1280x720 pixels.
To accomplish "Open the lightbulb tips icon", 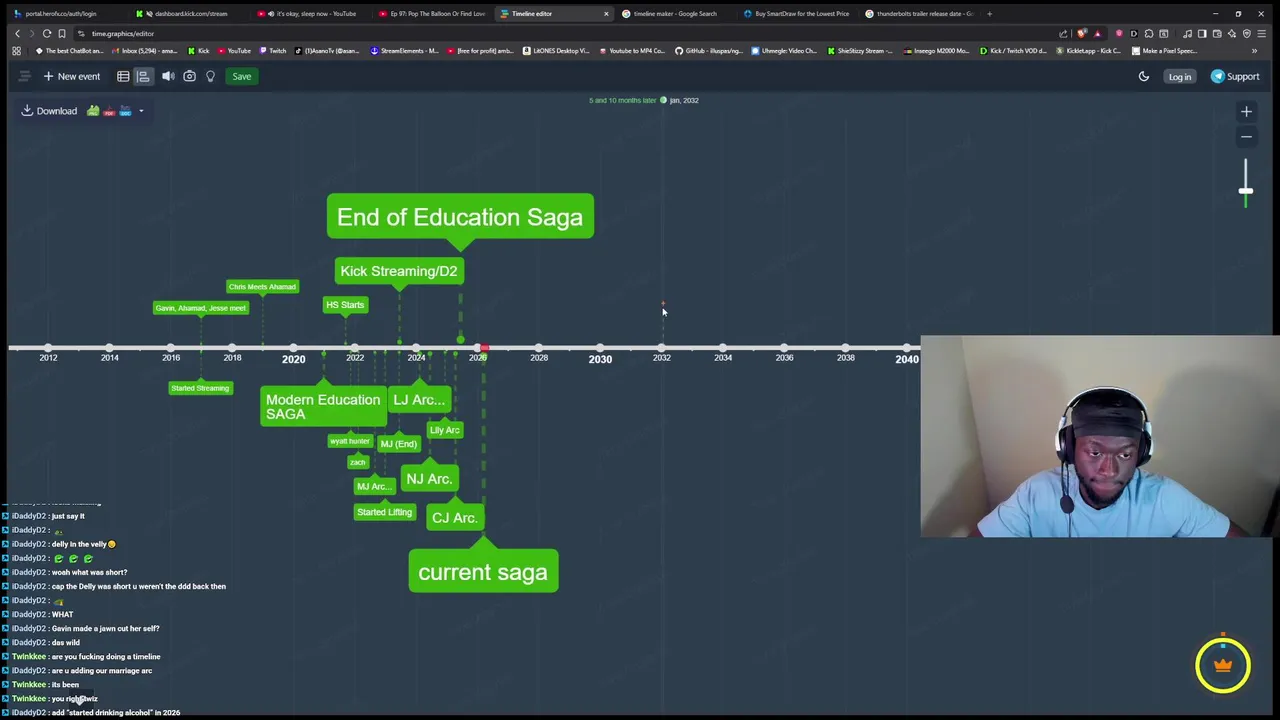I will [210, 76].
